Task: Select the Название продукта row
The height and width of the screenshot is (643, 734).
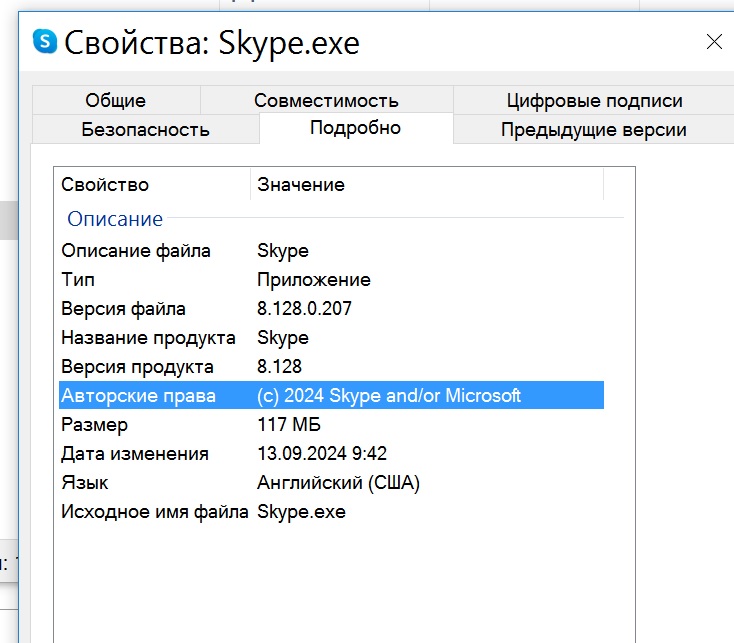Action: 331,338
